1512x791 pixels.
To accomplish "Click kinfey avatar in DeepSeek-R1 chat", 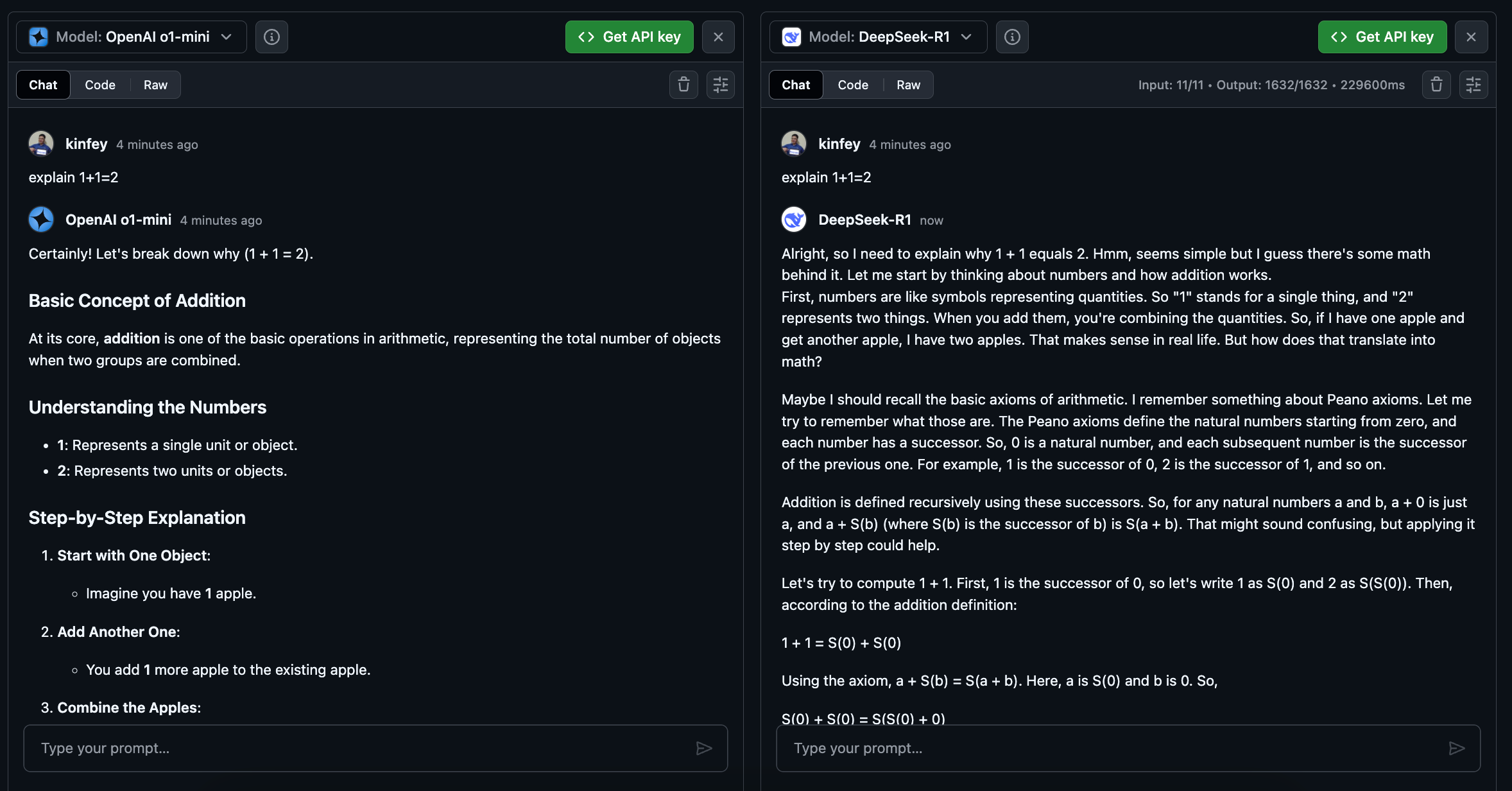I will (x=794, y=144).
